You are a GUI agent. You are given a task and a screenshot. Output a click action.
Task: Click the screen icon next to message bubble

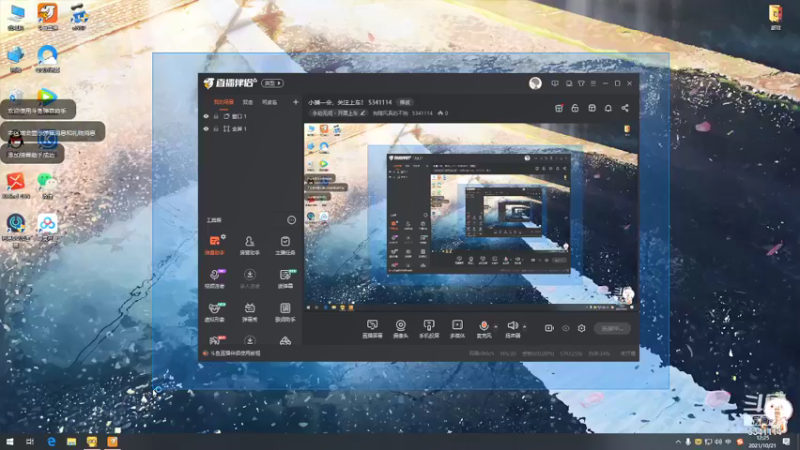(569, 83)
